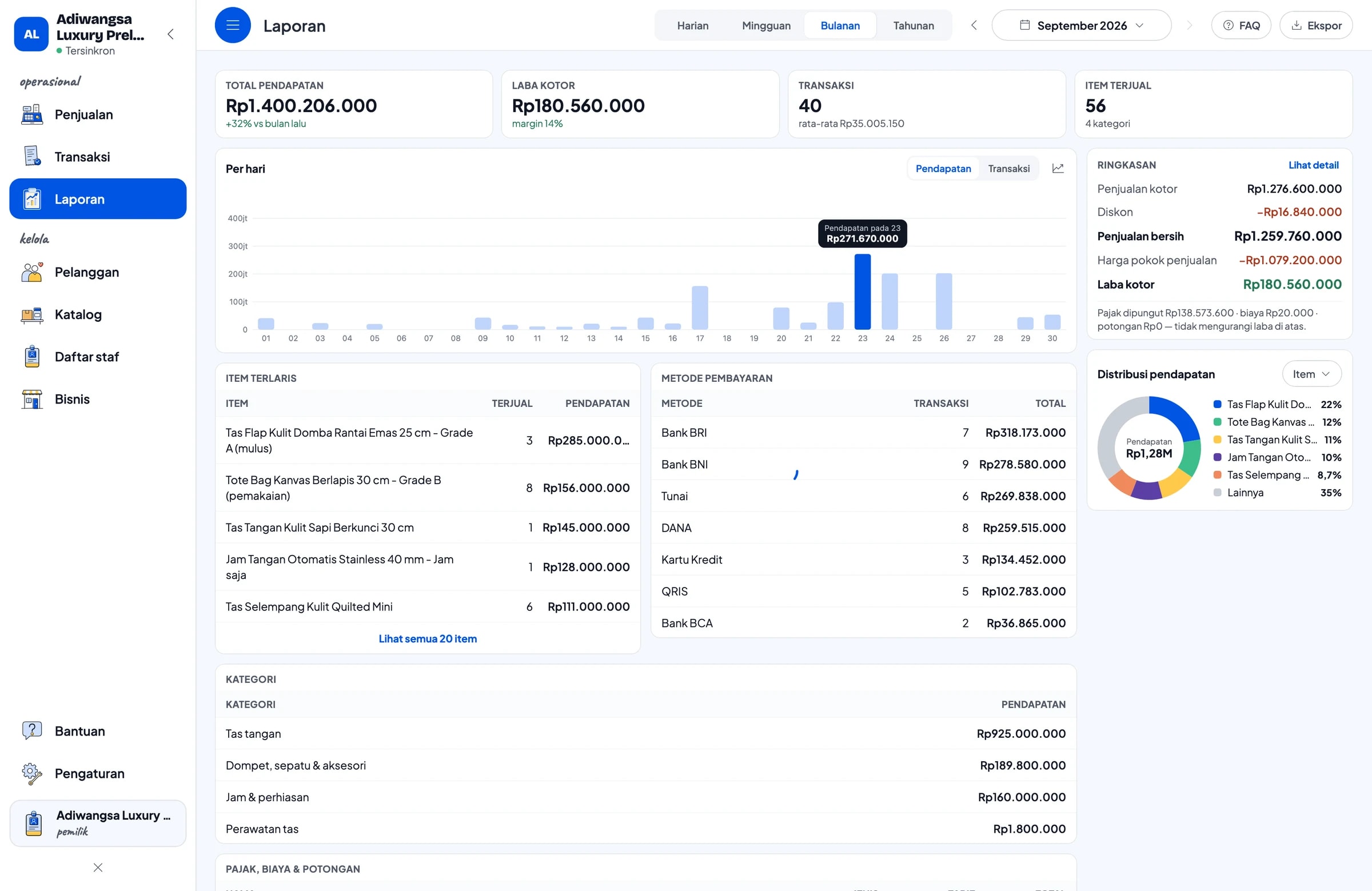Open Pengaturan gear icon
Viewport: 1372px width, 891px height.
tap(32, 773)
